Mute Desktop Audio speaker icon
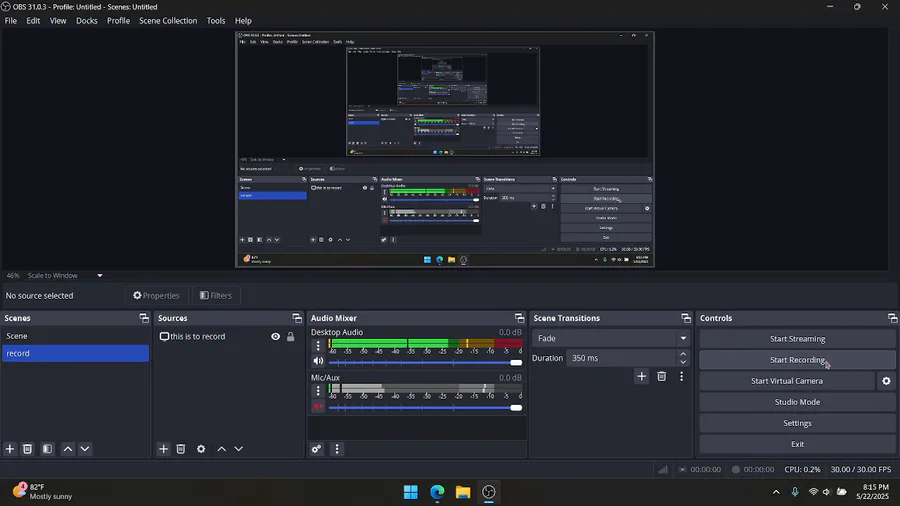This screenshot has width=900, height=506. [x=318, y=361]
